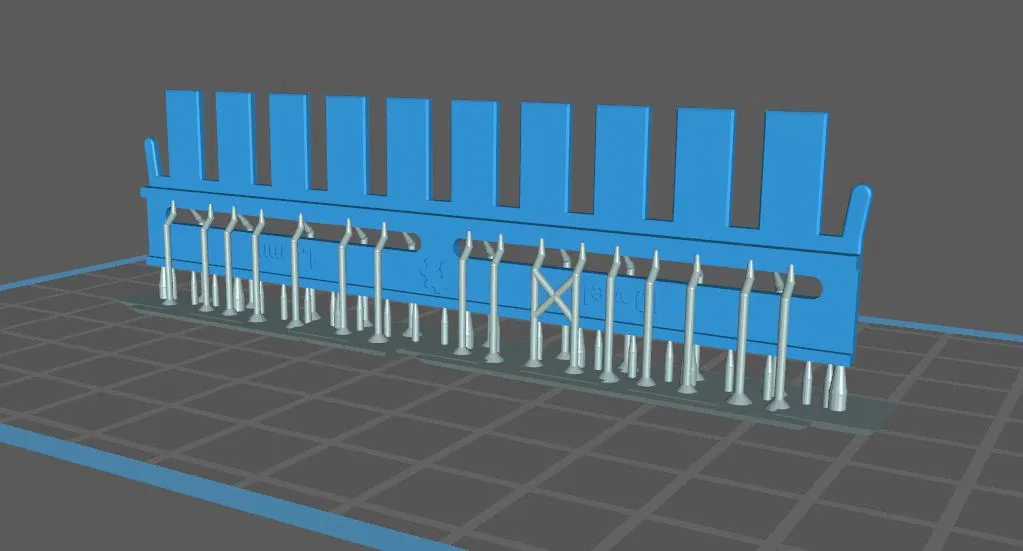Click the widest rightmost blue tooth

[x=792, y=171]
